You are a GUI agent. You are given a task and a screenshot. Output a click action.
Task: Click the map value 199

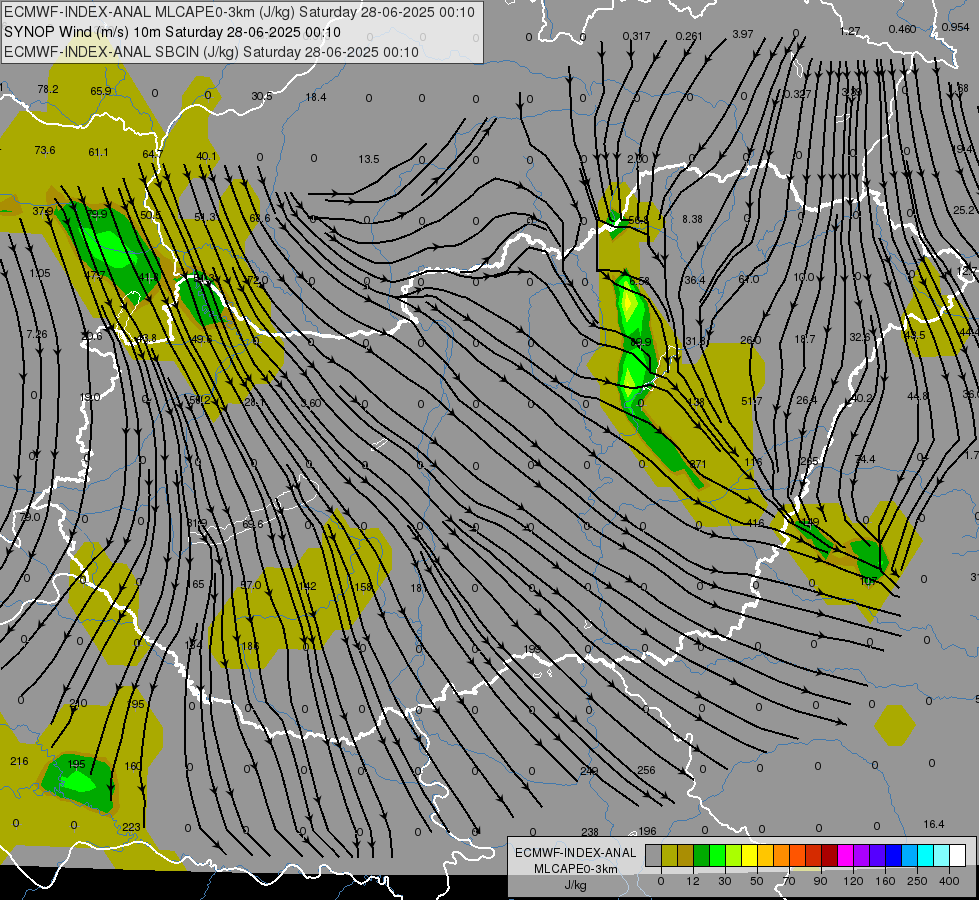tap(532, 649)
